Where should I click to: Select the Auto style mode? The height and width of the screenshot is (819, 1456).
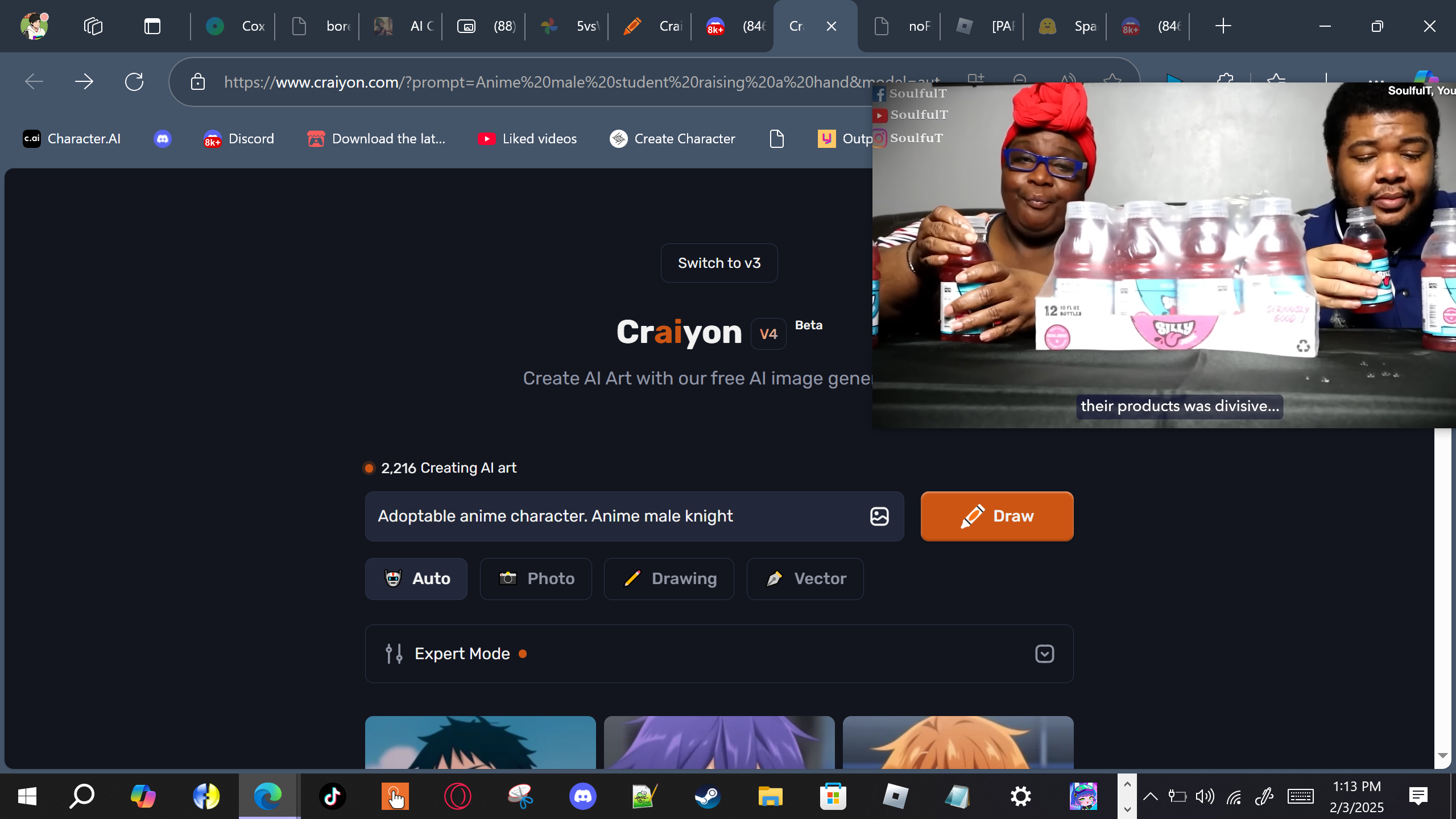416,578
